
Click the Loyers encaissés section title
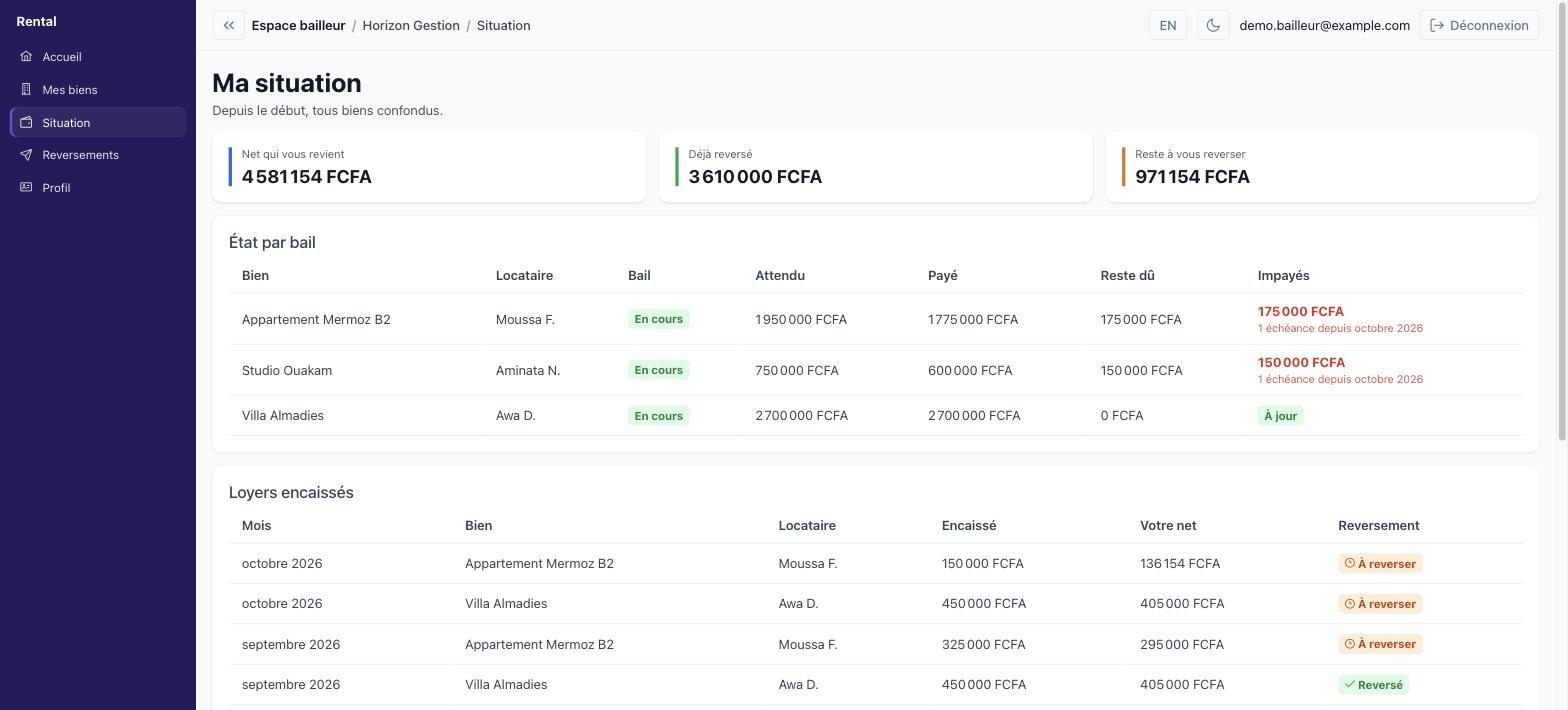(x=291, y=493)
